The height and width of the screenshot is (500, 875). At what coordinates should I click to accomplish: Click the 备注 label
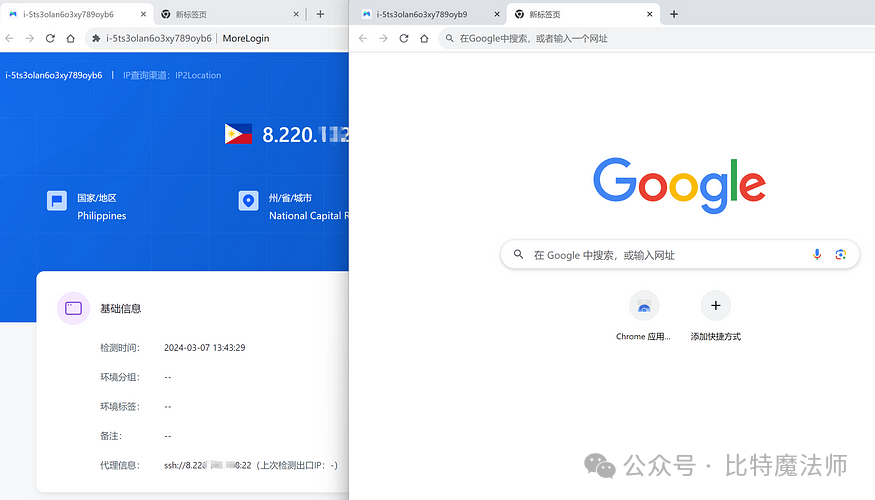[x=110, y=436]
